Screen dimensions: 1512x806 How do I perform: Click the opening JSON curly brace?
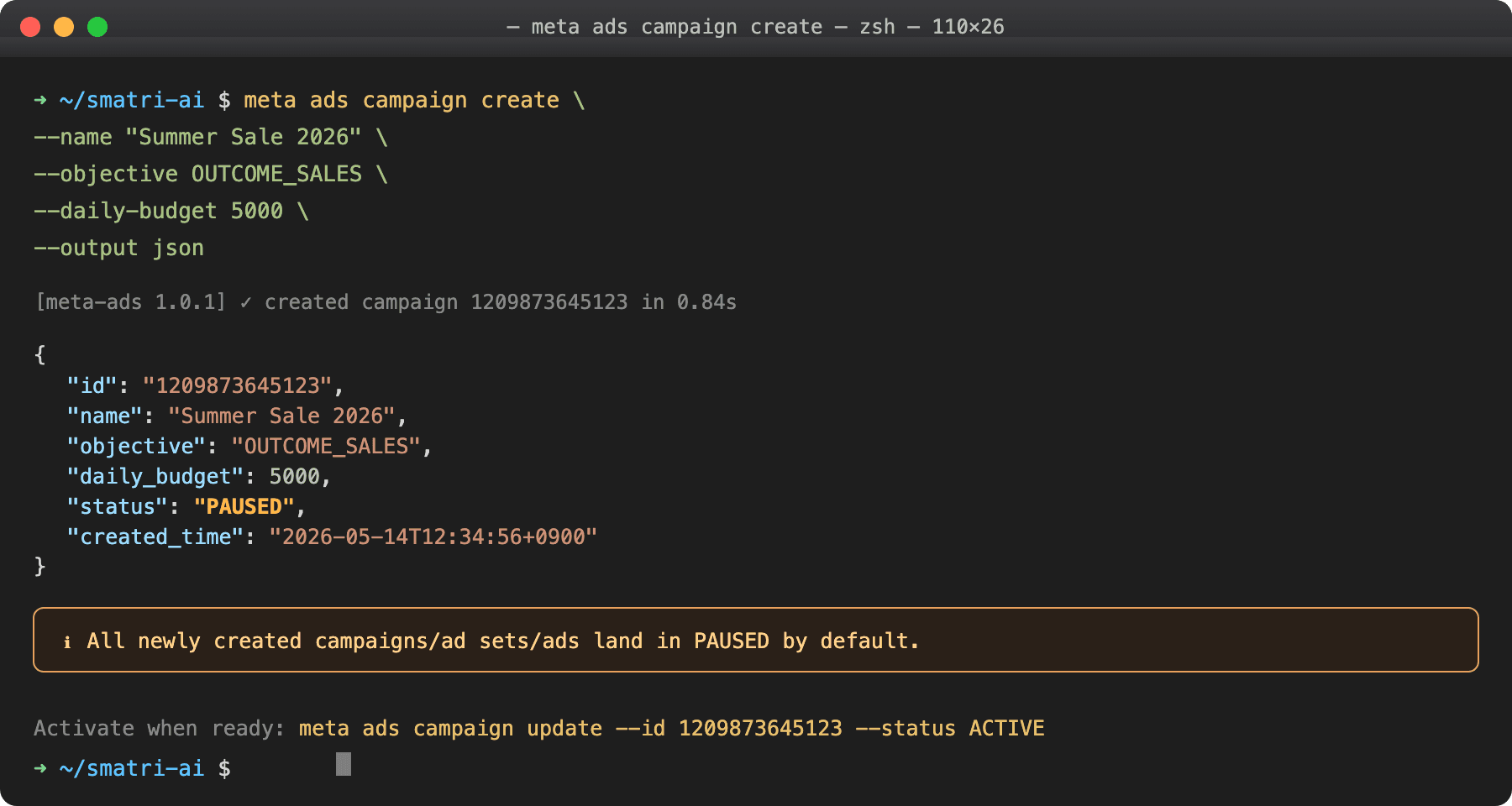point(39,354)
